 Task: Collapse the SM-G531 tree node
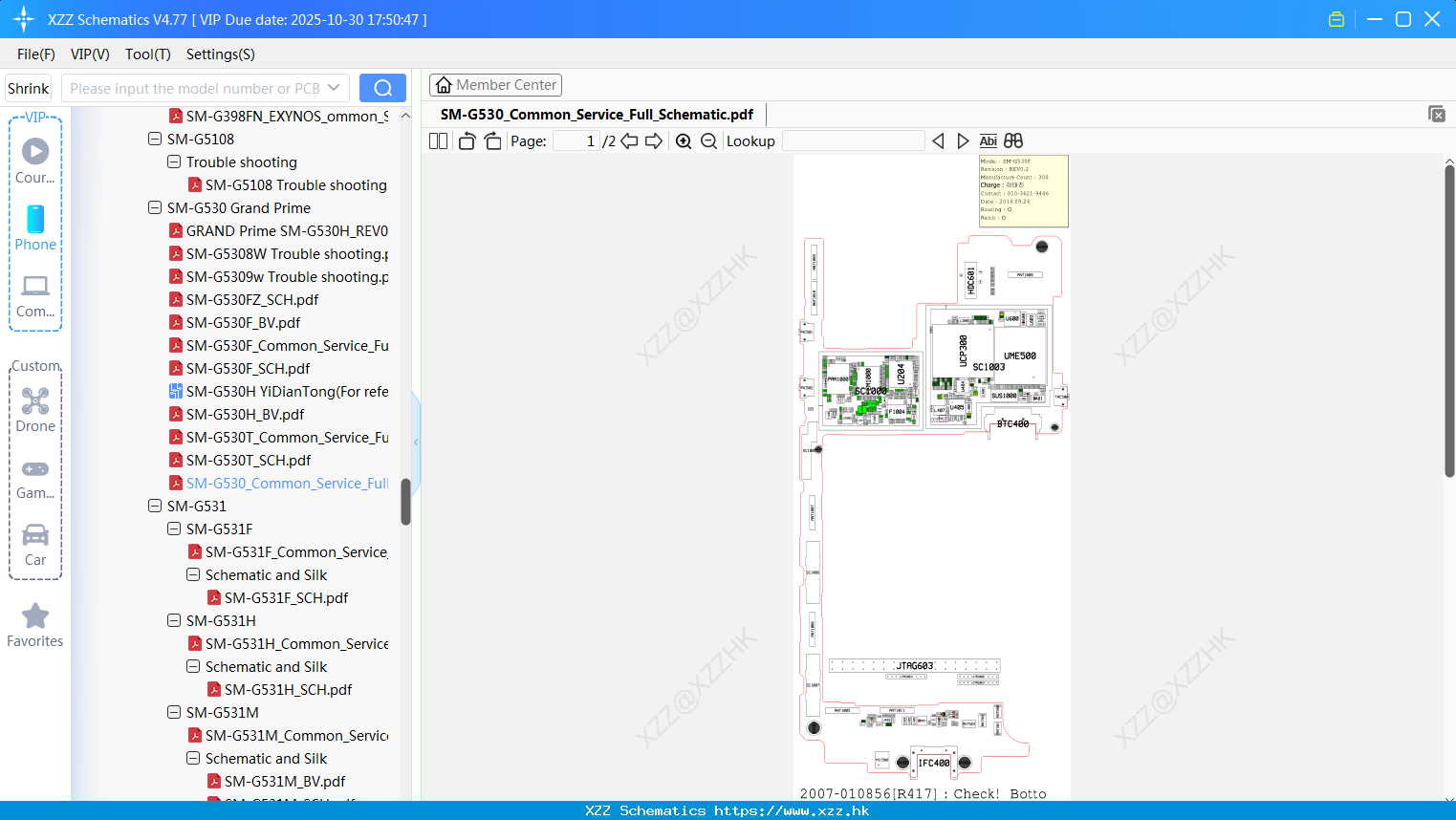click(155, 506)
